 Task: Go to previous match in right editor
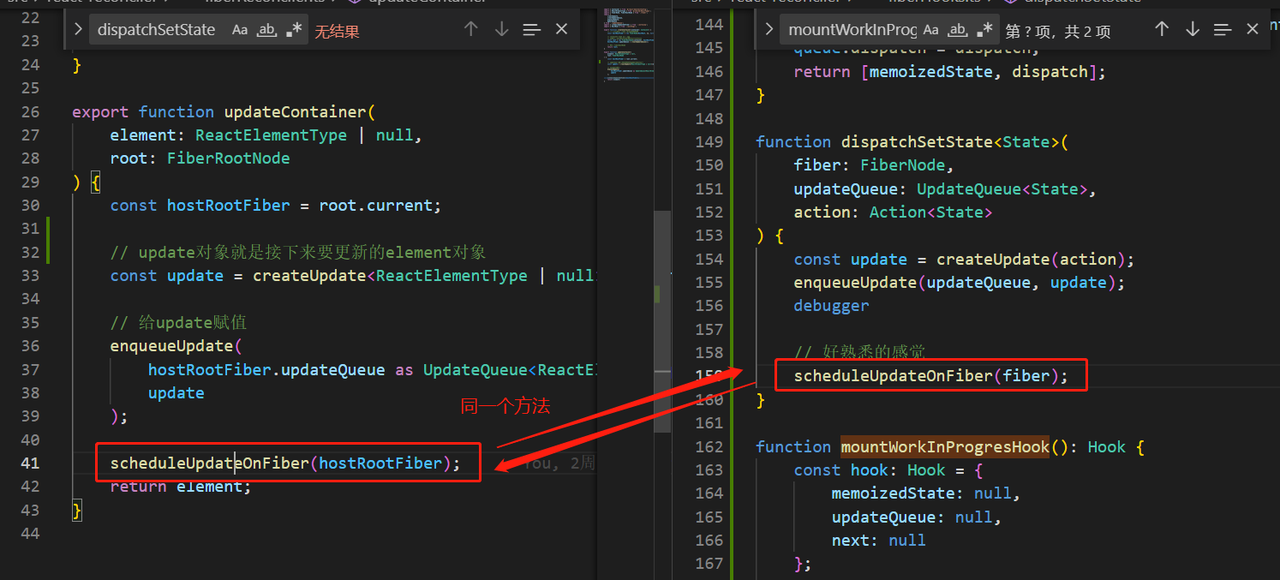(1161, 30)
